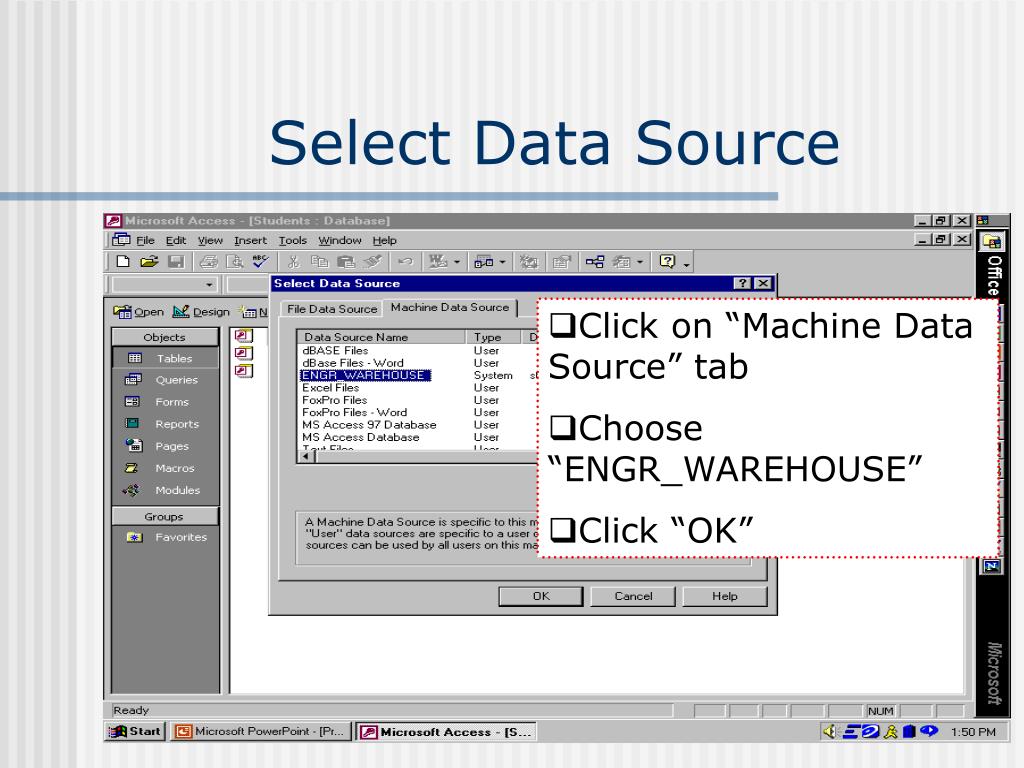Click the New database toolbar icon
Image resolution: width=1024 pixels, height=768 pixels.
tap(122, 262)
